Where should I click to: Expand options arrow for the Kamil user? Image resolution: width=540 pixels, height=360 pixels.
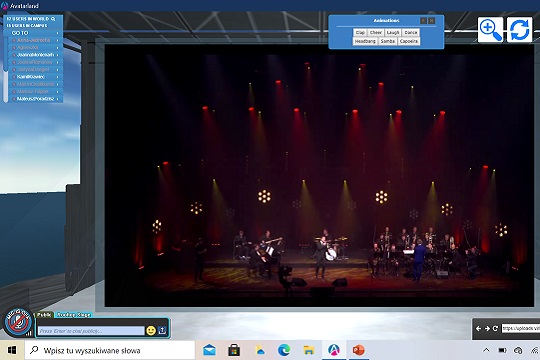click(58, 77)
